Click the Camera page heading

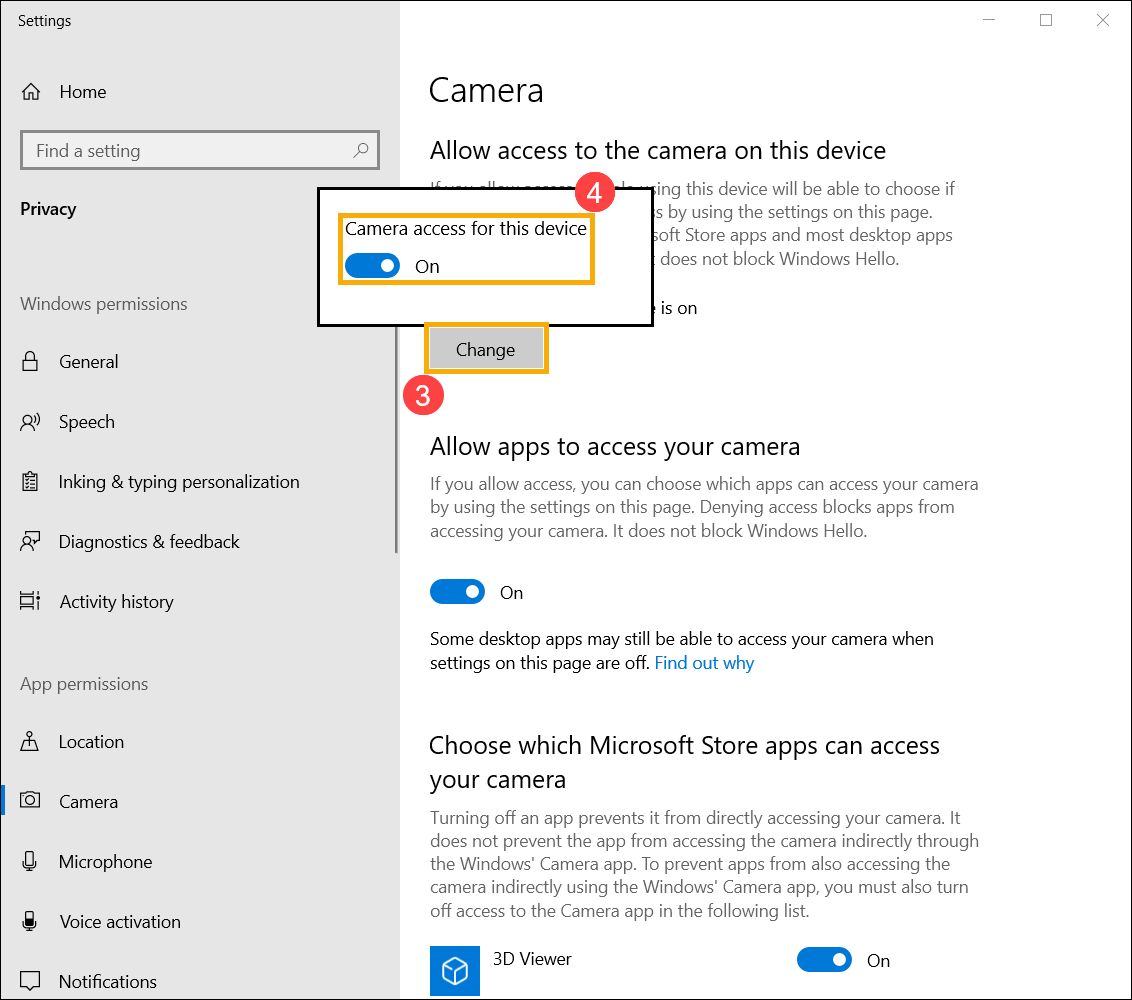click(x=486, y=90)
